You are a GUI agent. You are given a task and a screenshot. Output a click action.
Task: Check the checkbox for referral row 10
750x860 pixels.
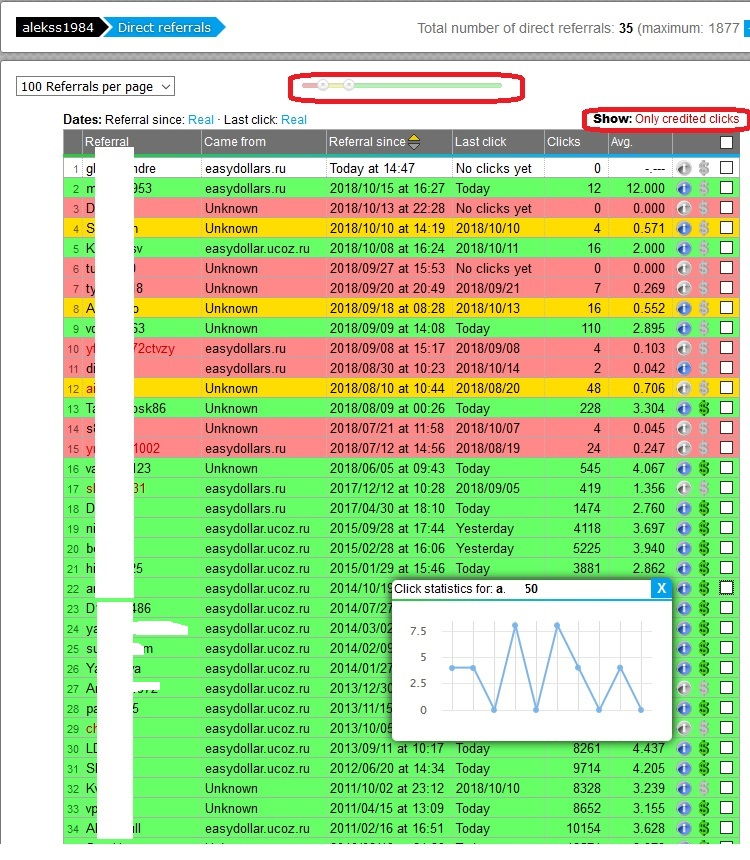[726, 348]
